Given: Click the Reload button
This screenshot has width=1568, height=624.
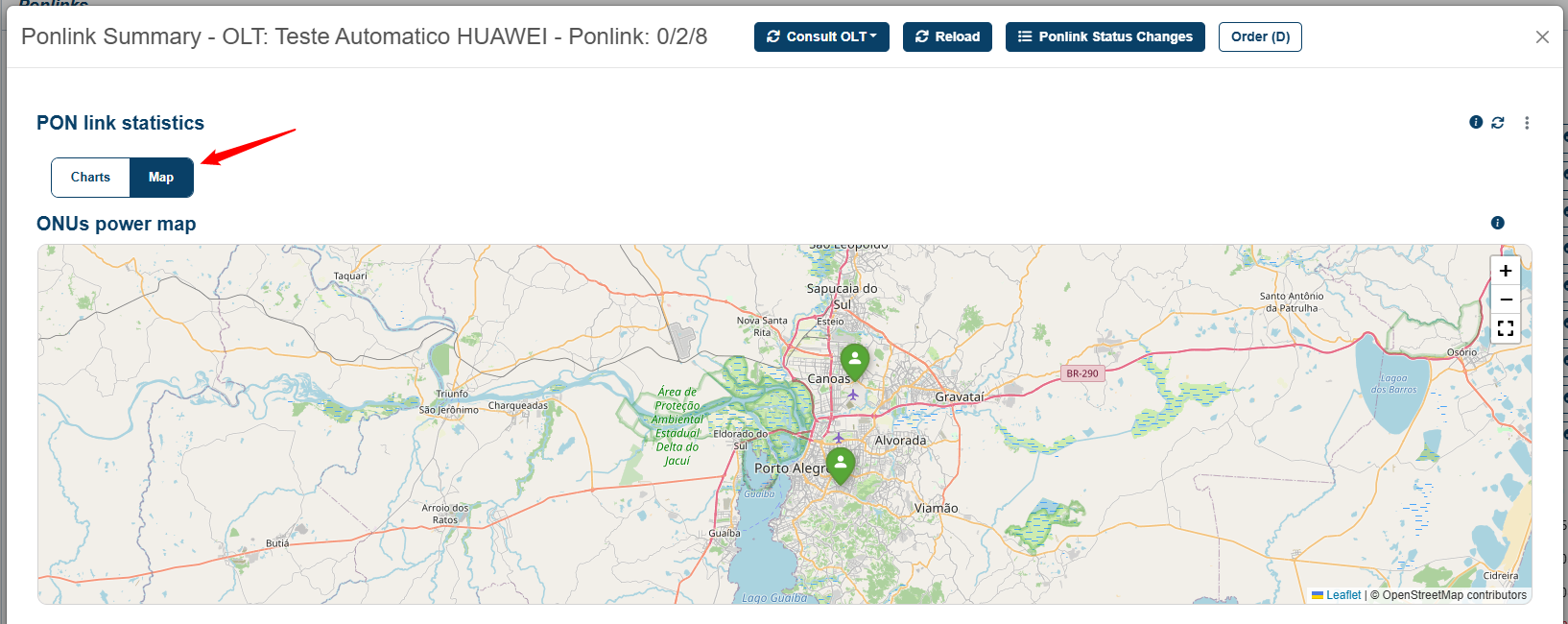Looking at the screenshot, I should 947,36.
